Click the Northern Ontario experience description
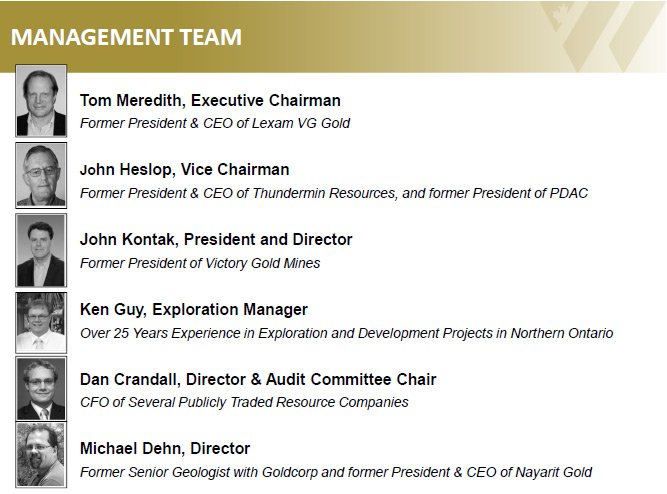 [x=347, y=333]
